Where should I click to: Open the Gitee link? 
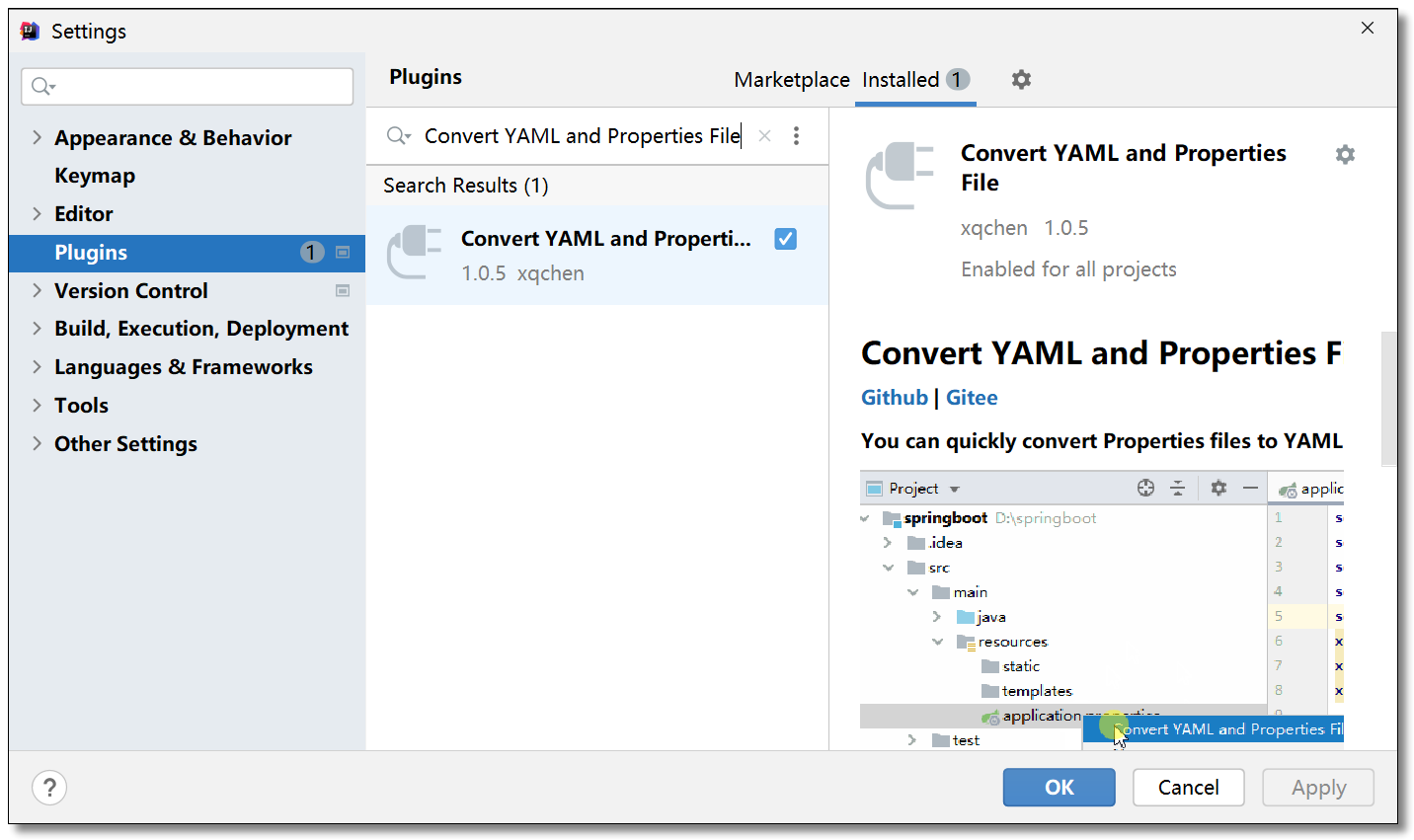point(972,398)
